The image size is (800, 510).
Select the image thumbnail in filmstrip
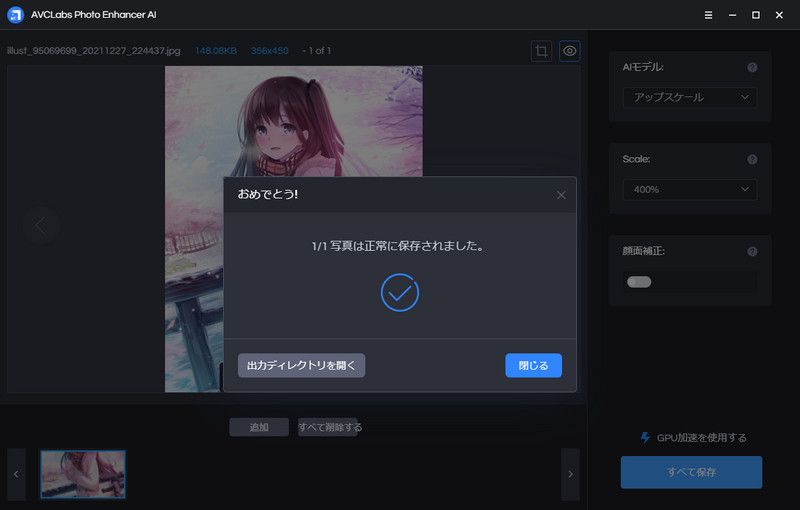click(83, 474)
